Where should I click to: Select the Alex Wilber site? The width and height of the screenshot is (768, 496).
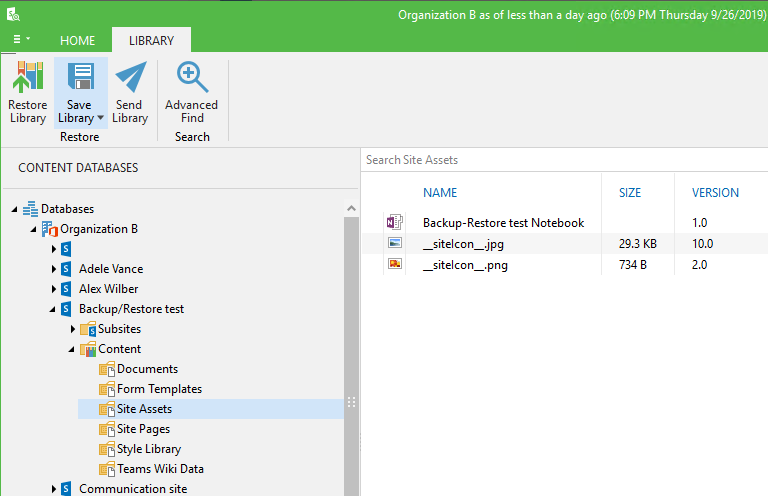[109, 289]
